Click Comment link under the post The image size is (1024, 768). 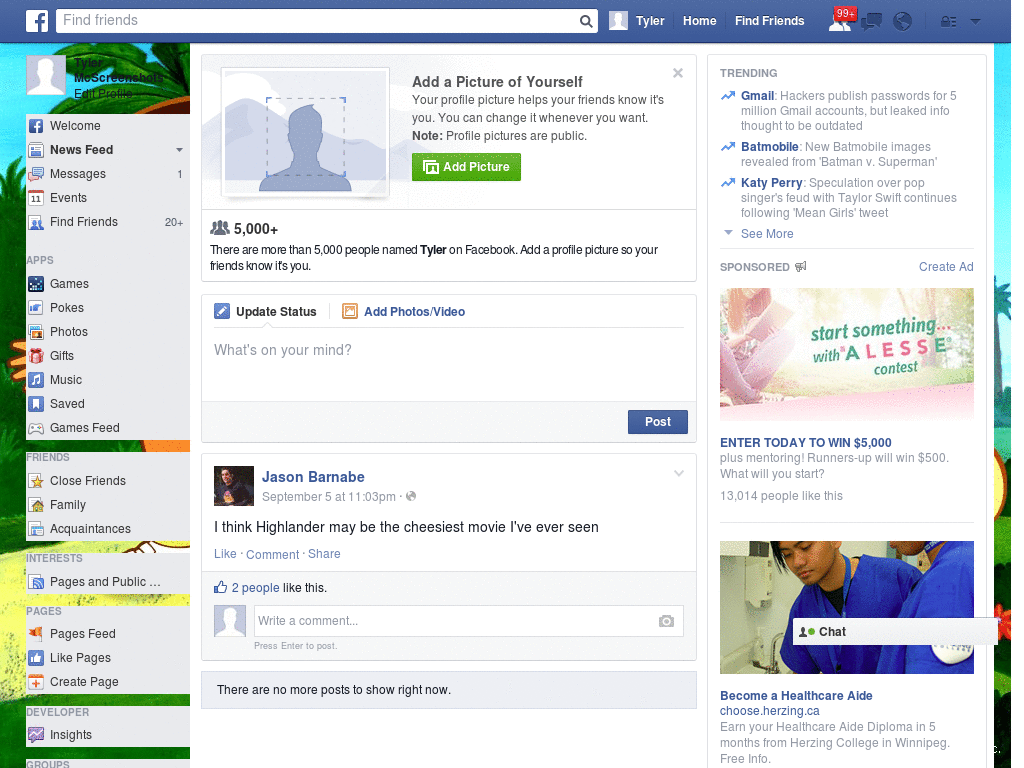(x=272, y=554)
